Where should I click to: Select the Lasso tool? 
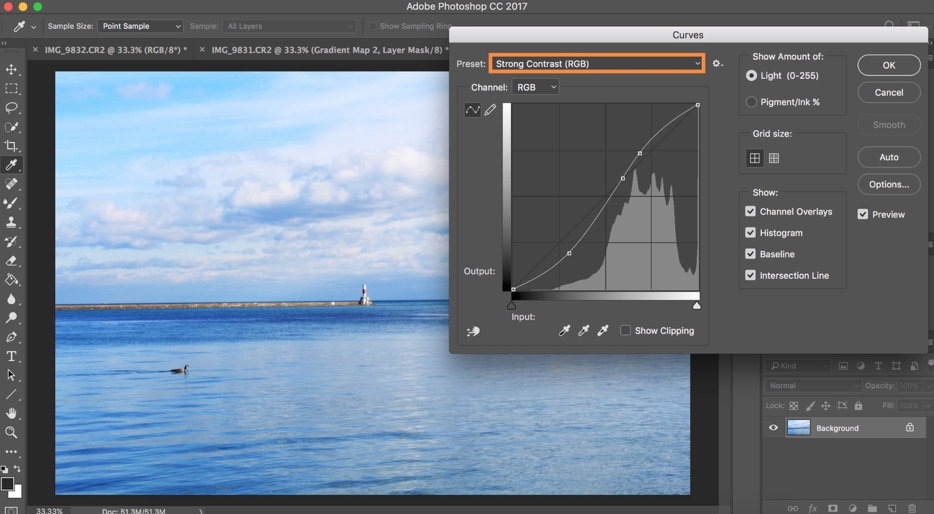[11, 108]
